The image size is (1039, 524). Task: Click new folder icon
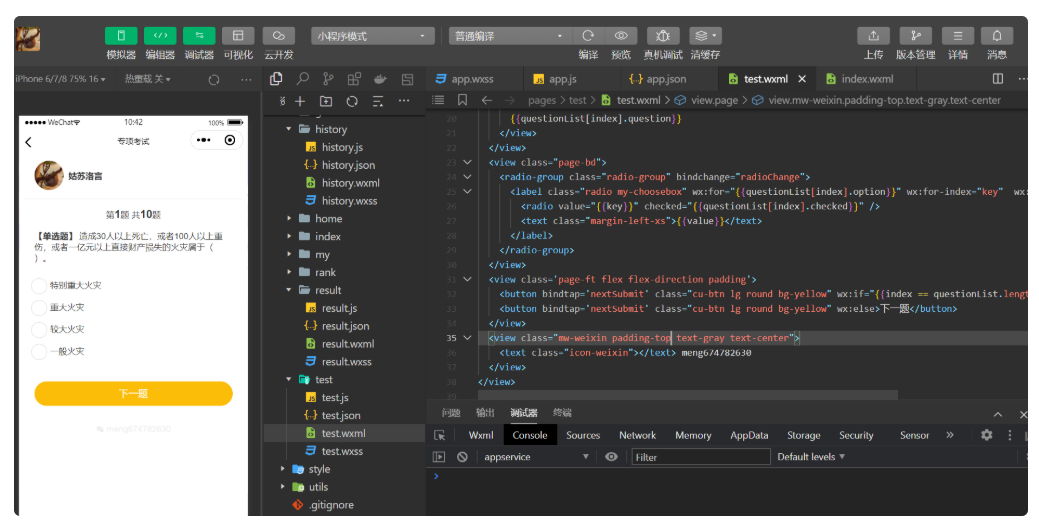click(x=326, y=101)
